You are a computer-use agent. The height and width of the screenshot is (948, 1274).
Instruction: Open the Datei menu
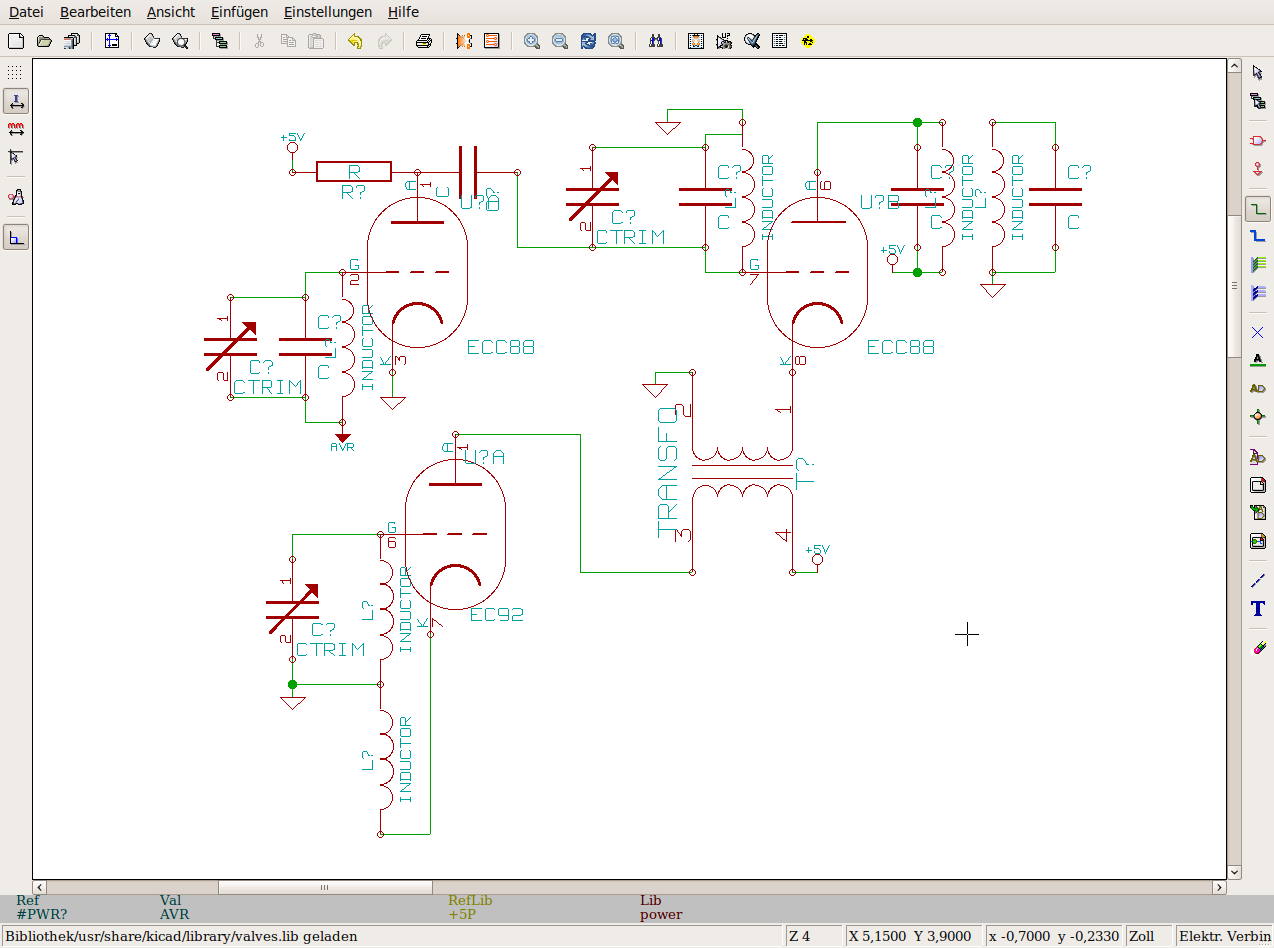pyautogui.click(x=26, y=12)
